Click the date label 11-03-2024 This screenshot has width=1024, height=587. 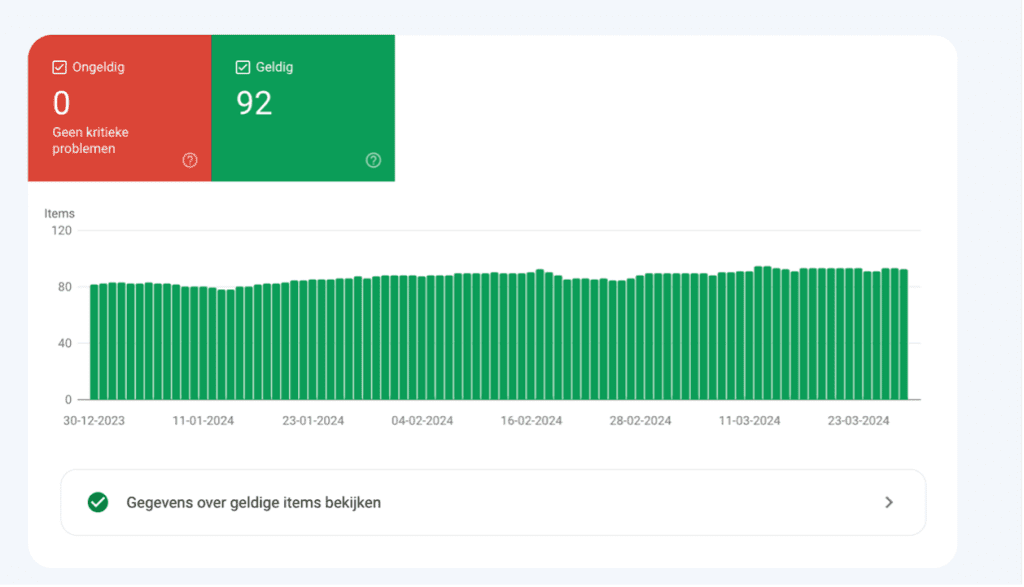(x=749, y=420)
